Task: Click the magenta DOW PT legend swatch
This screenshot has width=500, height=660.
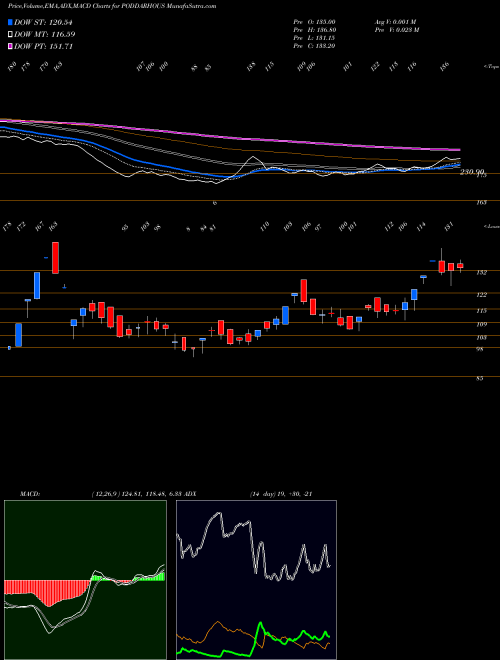Action: (x=11, y=46)
